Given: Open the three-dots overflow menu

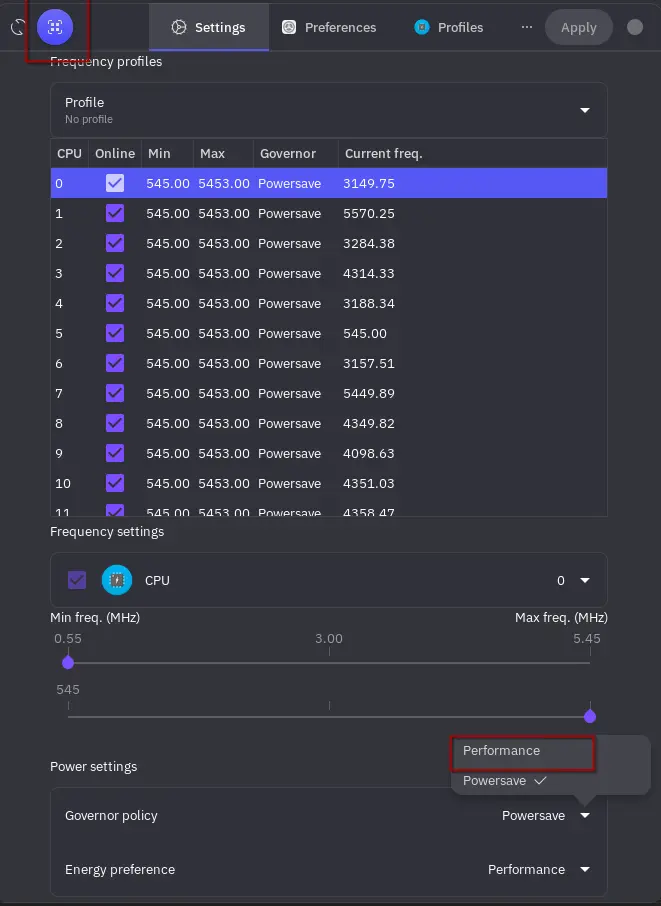Looking at the screenshot, I should click(x=526, y=27).
